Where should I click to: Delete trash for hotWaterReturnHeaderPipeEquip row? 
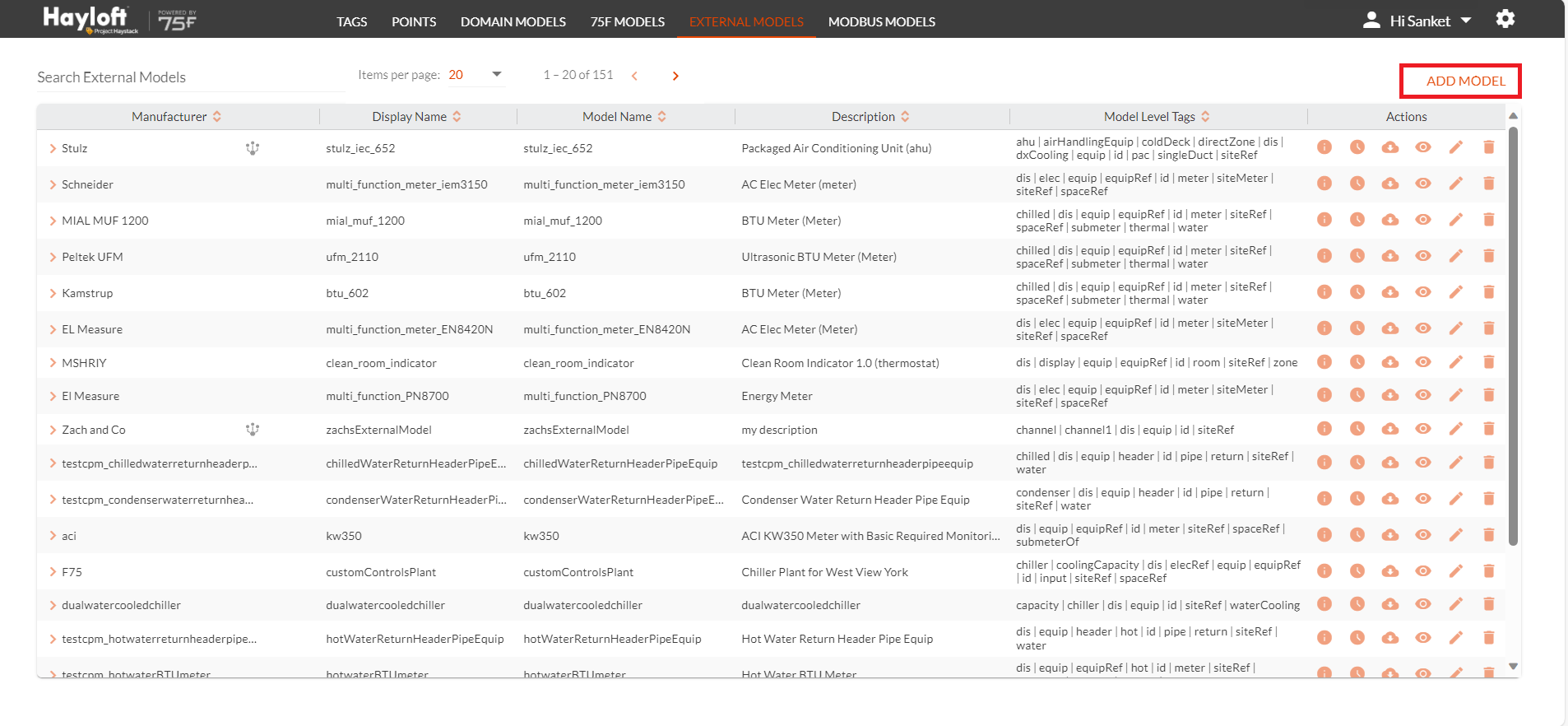pyautogui.click(x=1489, y=638)
